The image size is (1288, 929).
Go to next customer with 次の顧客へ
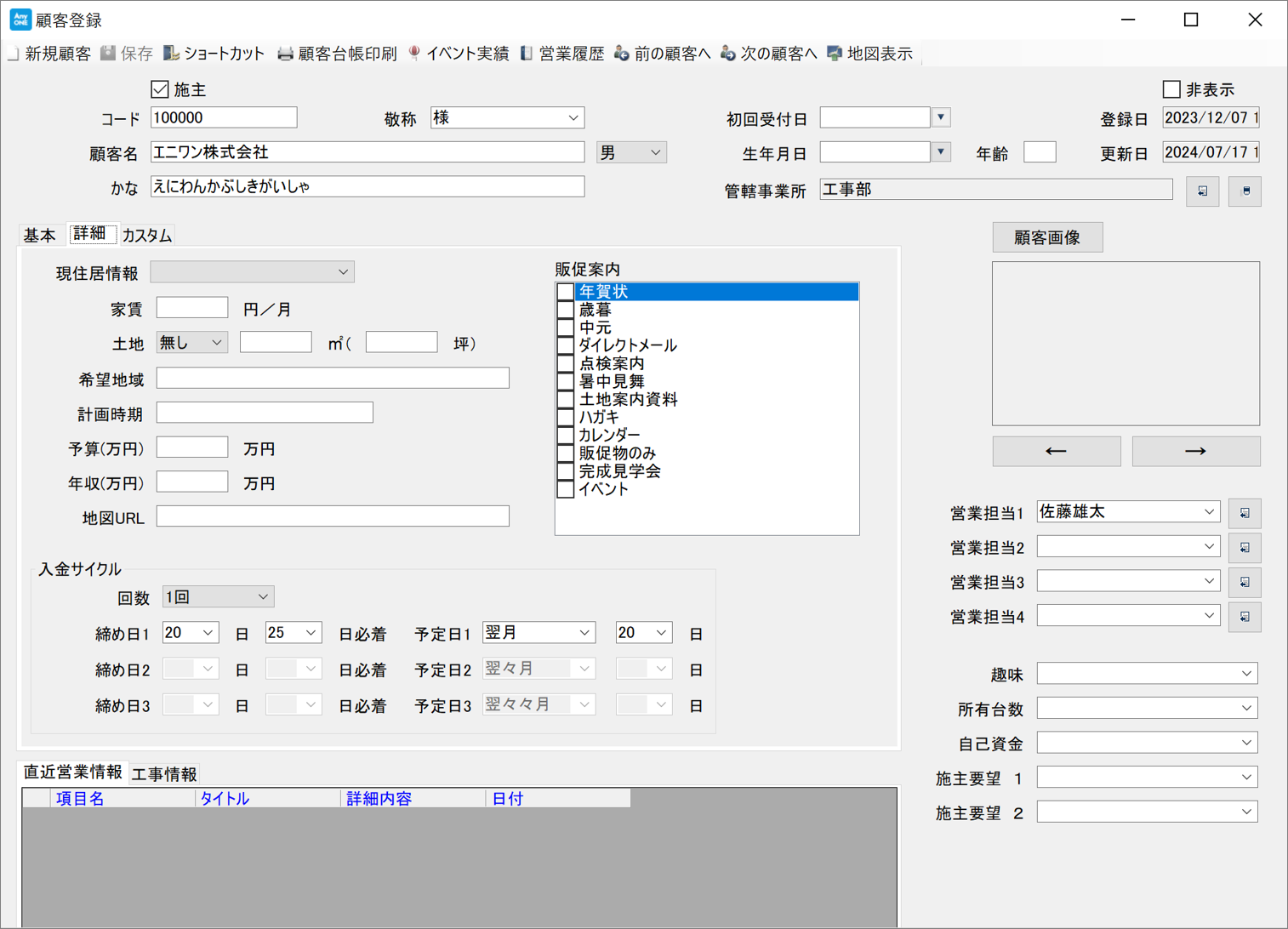pyautogui.click(x=768, y=54)
